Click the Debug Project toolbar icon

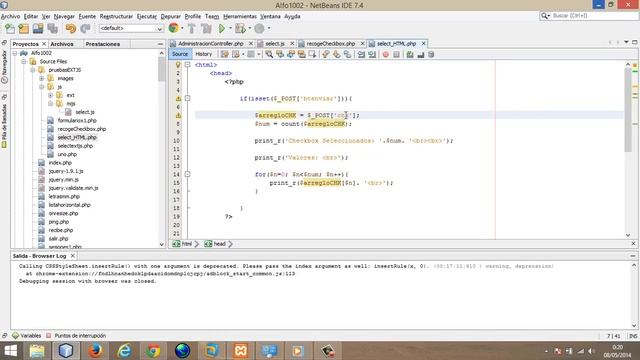pyautogui.click(x=240, y=28)
